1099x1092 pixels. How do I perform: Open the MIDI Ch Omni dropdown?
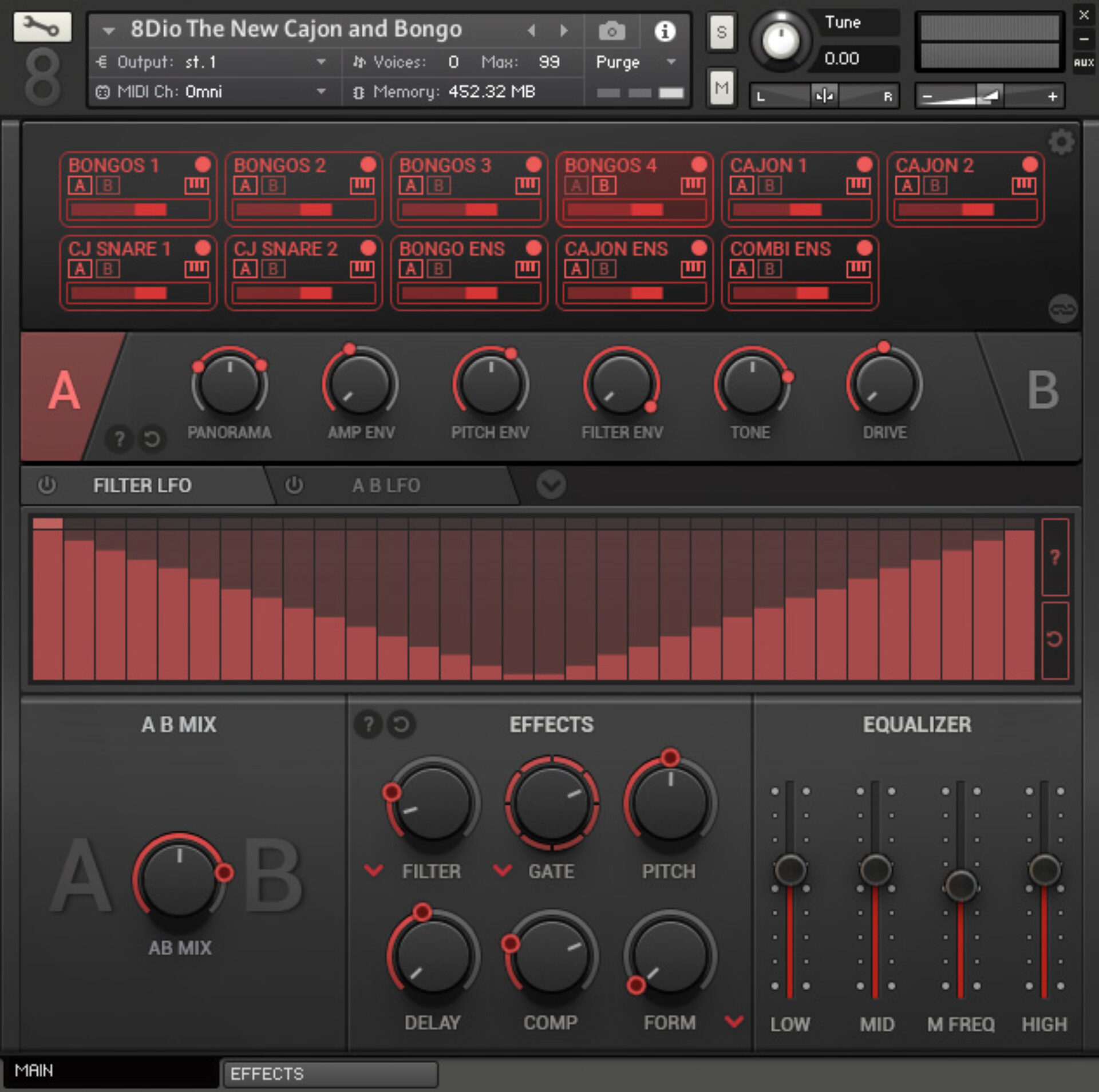(321, 92)
